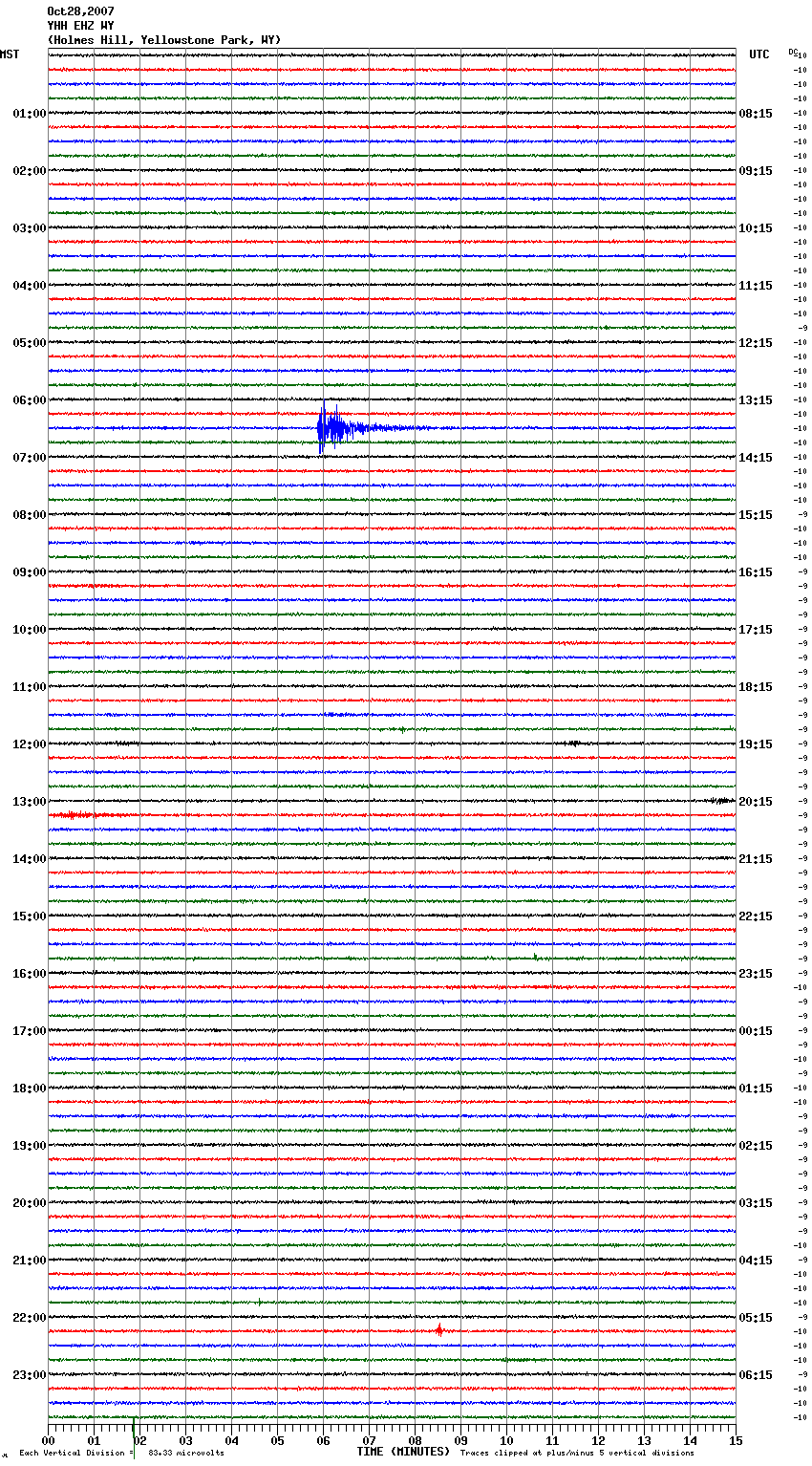Click the 06:15 UTC time label
812x1466 pixels.
coord(756,1375)
